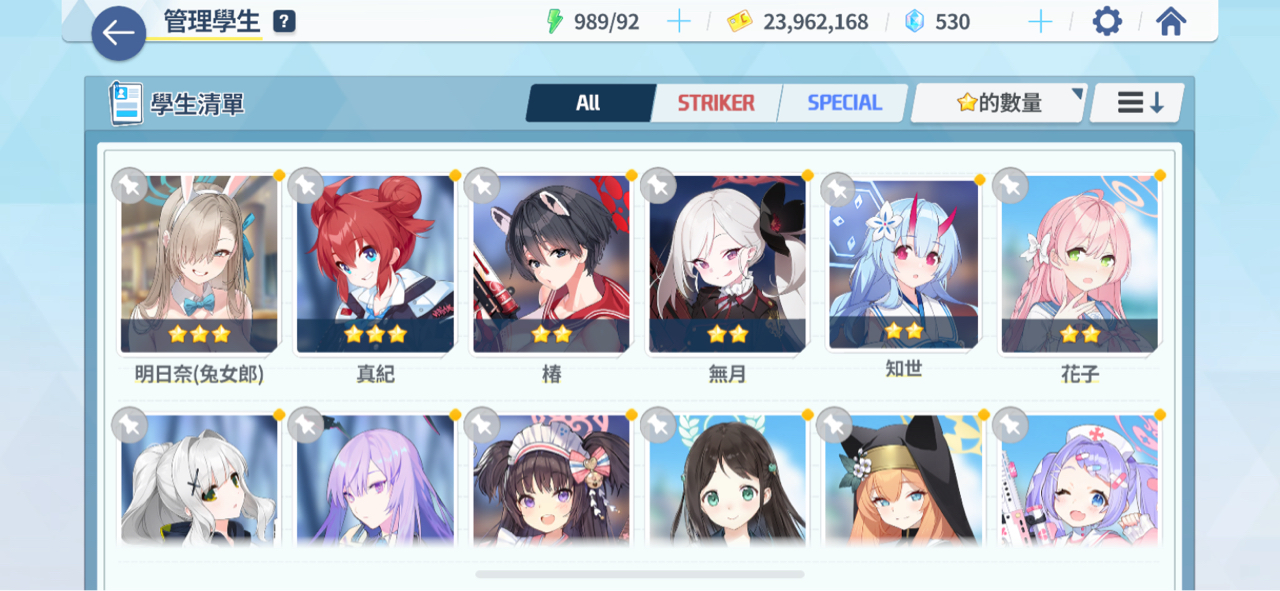Viewport: 1280px width, 591px height.
Task: Toggle pin on 花子 card
Action: point(1010,185)
